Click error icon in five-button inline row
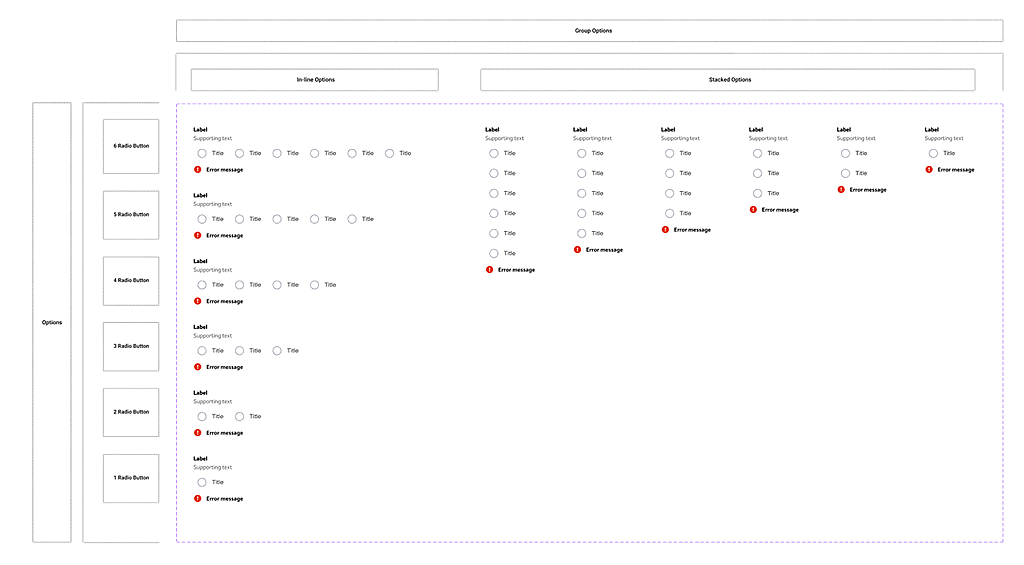 tap(198, 236)
